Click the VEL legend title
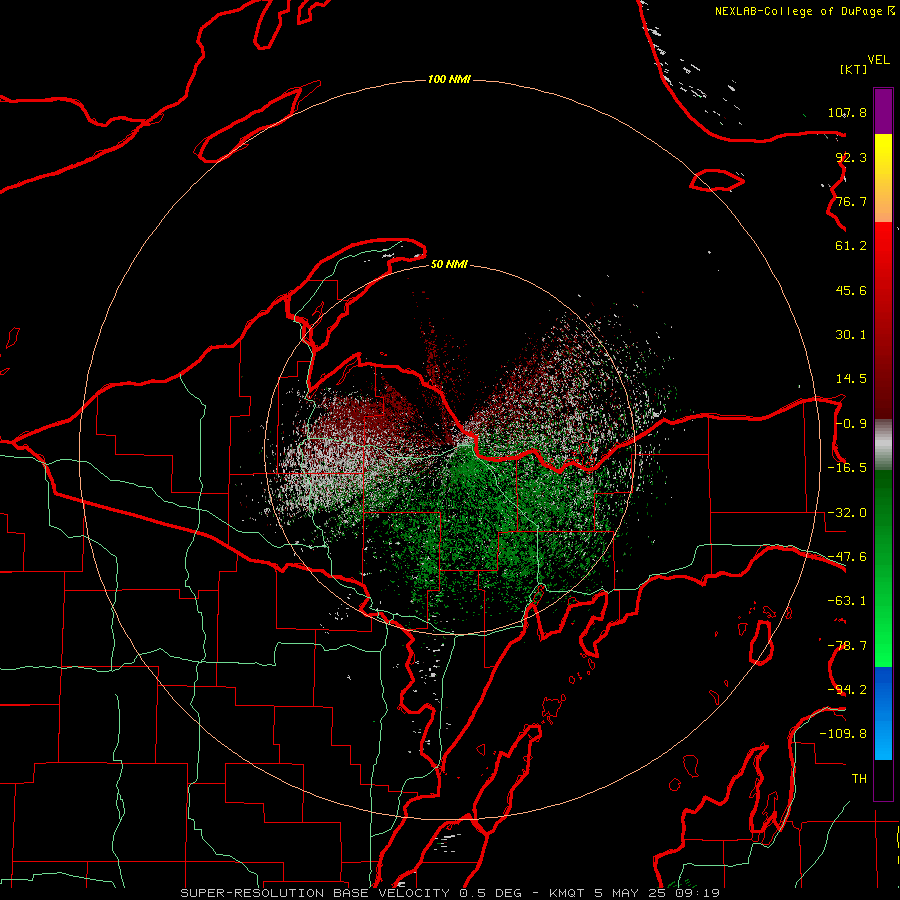 click(x=878, y=60)
